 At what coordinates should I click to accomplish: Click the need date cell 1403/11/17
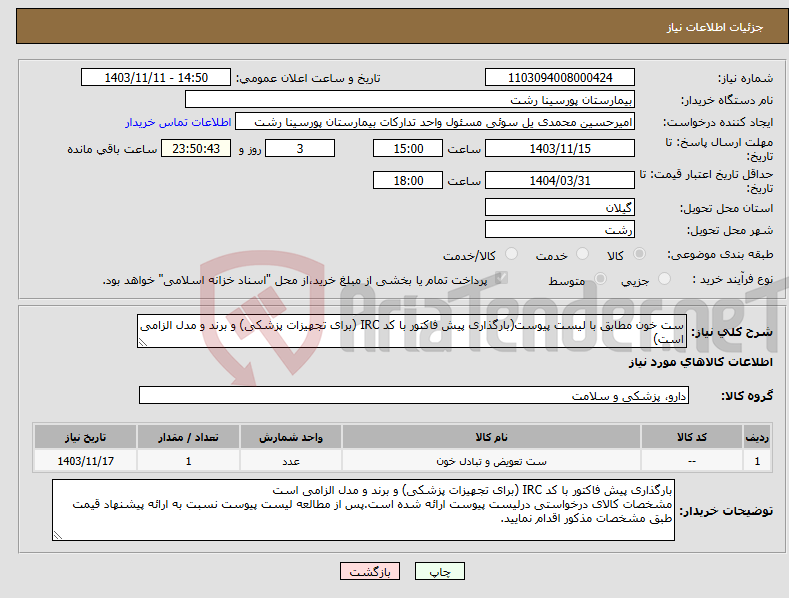[x=86, y=461]
